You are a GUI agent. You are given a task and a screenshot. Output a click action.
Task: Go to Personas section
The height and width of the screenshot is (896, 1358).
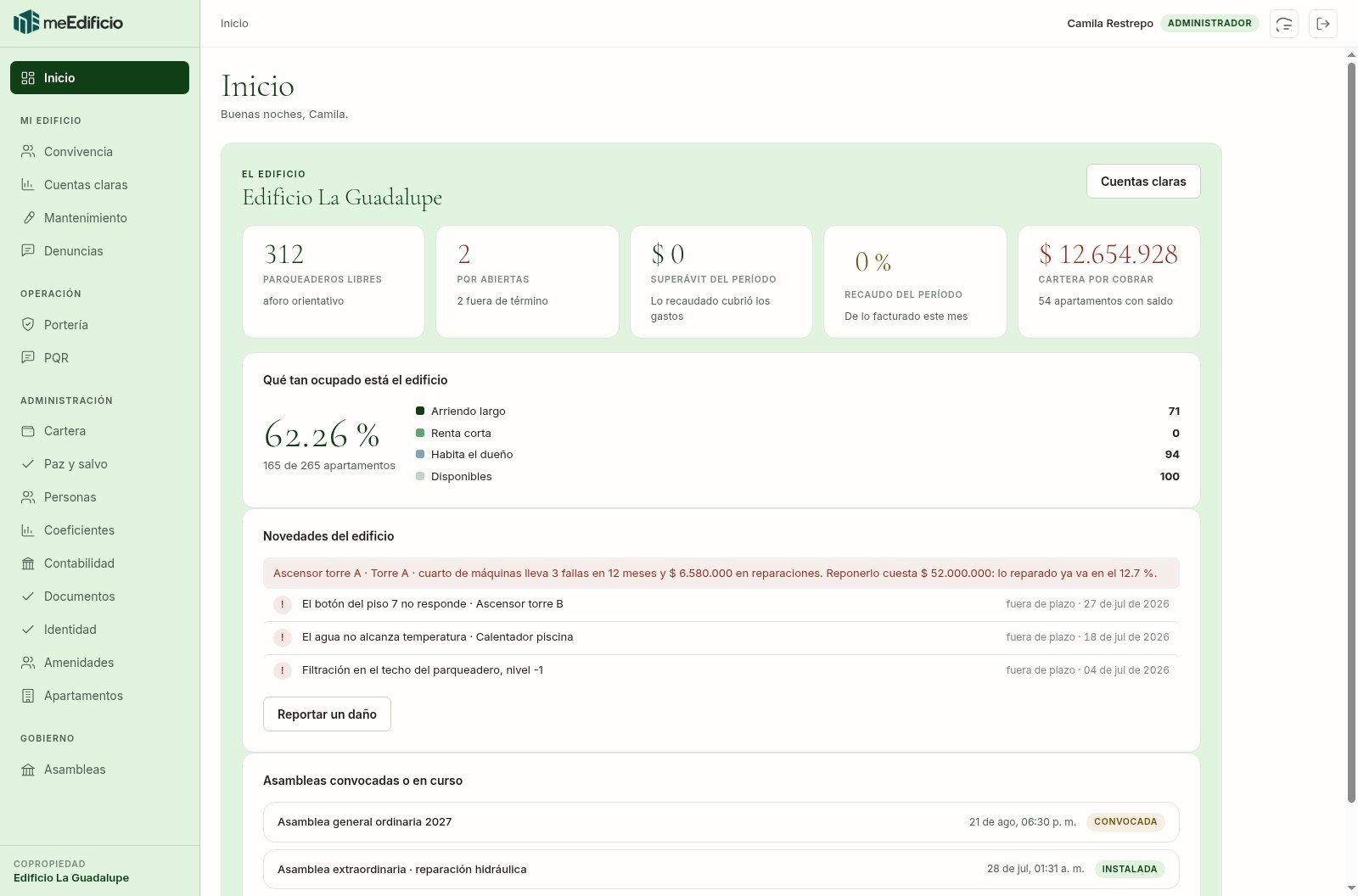pyautogui.click(x=99, y=497)
